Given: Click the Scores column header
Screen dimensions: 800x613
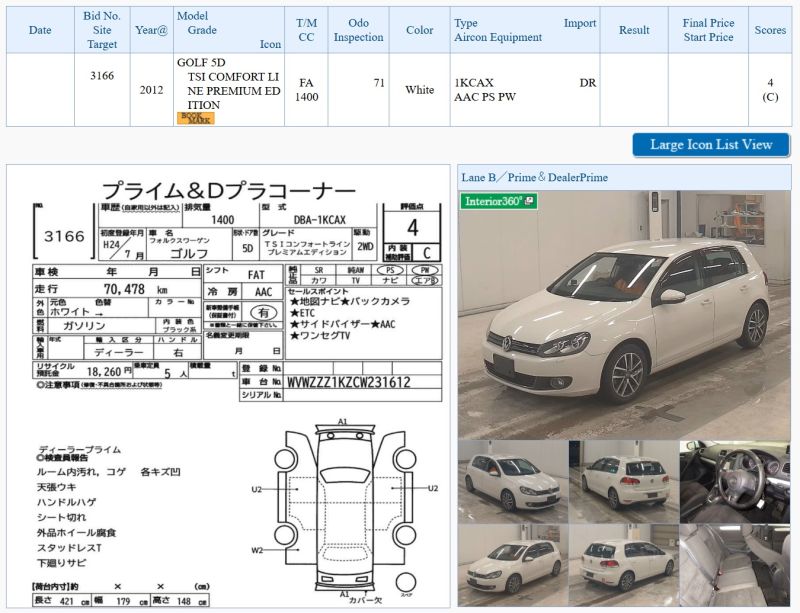Looking at the screenshot, I should pos(770,30).
